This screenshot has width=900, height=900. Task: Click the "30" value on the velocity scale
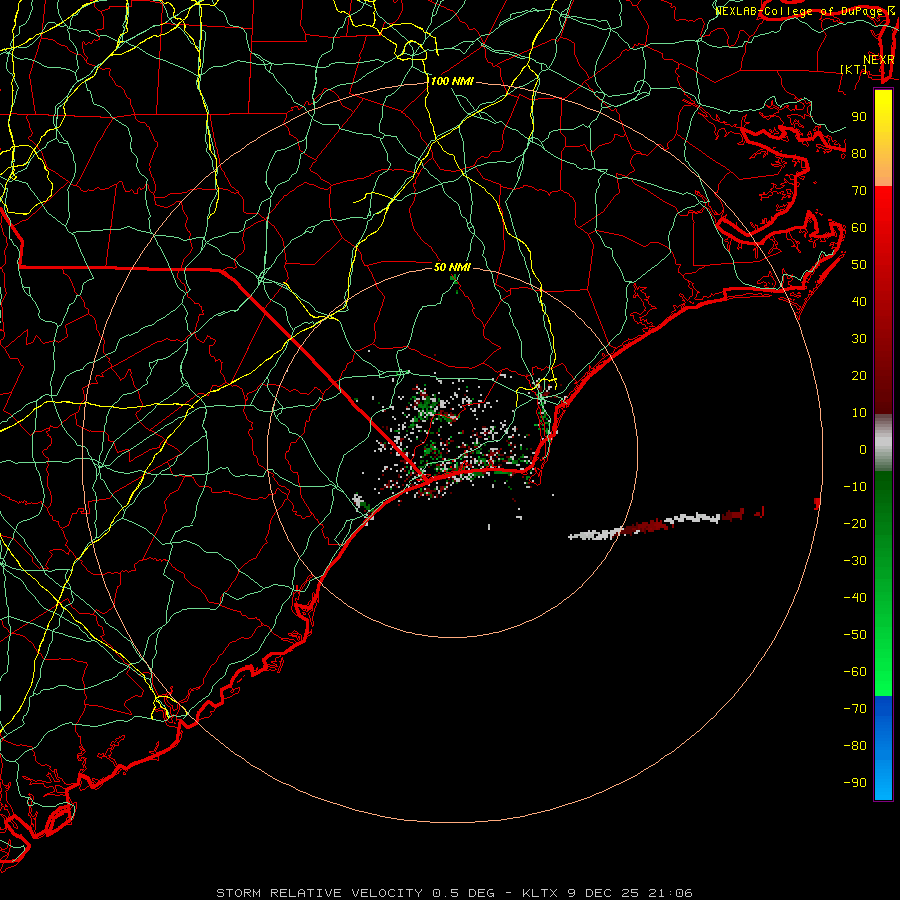click(859, 339)
